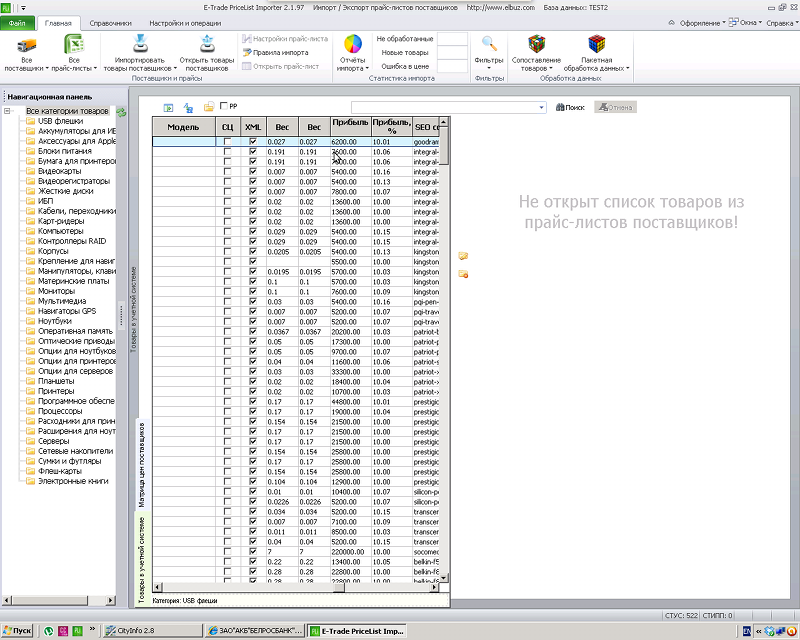Viewport: 800px width, 640px height.
Task: Click the folder icon of Видеокарты category
Action: [x=31, y=171]
